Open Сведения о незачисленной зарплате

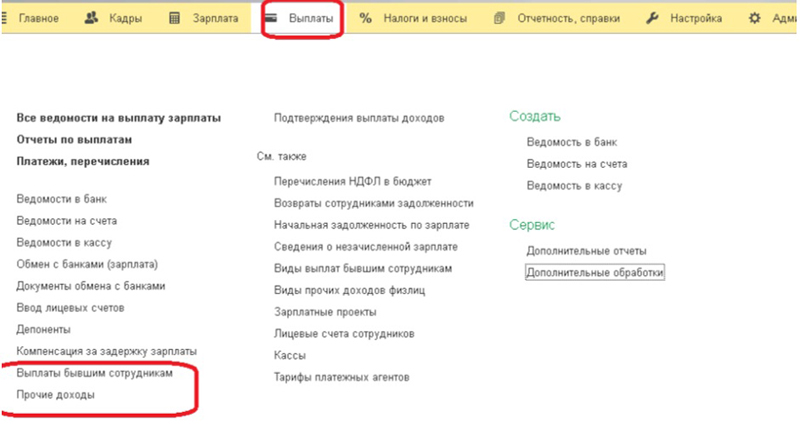coord(366,247)
